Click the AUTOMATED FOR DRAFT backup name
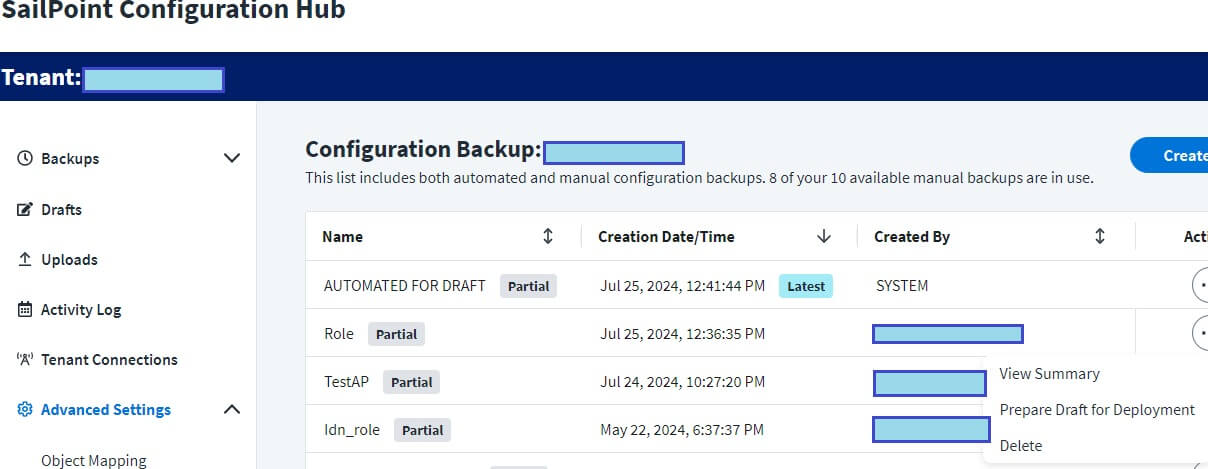This screenshot has height=469, width=1208. (405, 285)
